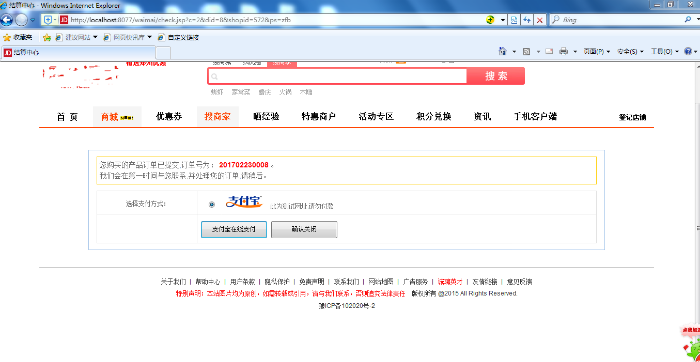
Task: Open the 页面(P) menu
Action: point(597,52)
